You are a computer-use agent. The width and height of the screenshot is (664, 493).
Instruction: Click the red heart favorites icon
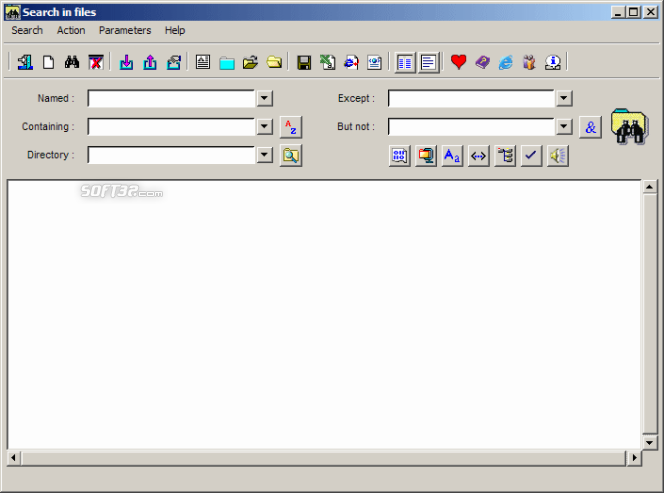pos(458,62)
